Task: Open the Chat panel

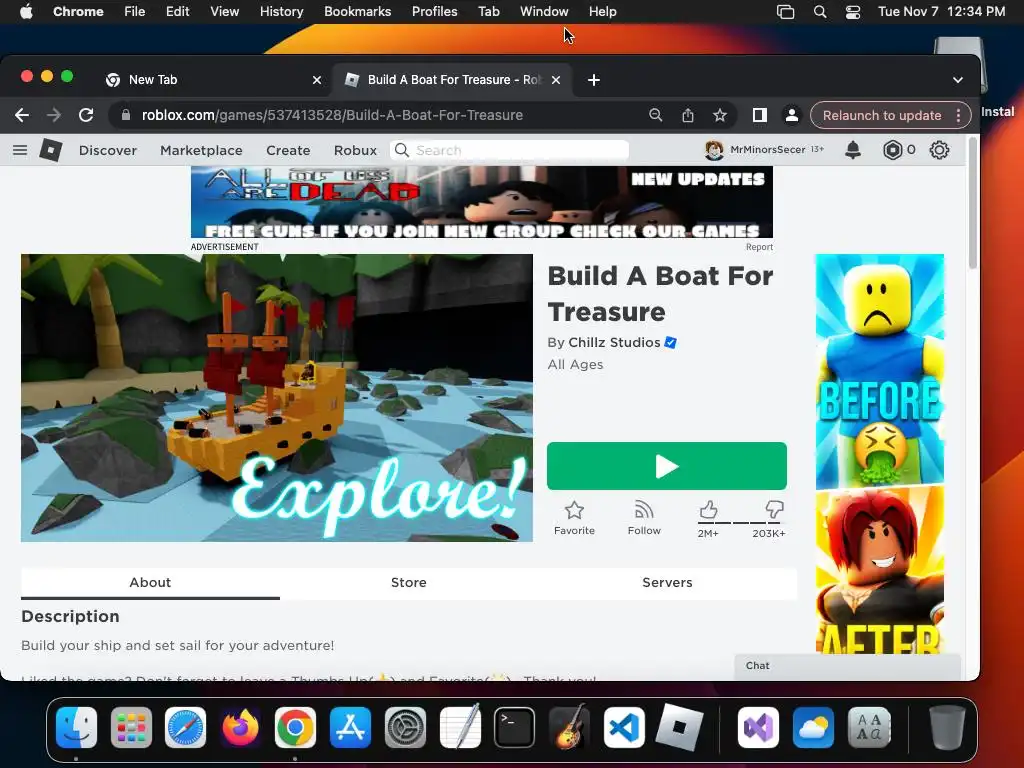Action: point(847,665)
